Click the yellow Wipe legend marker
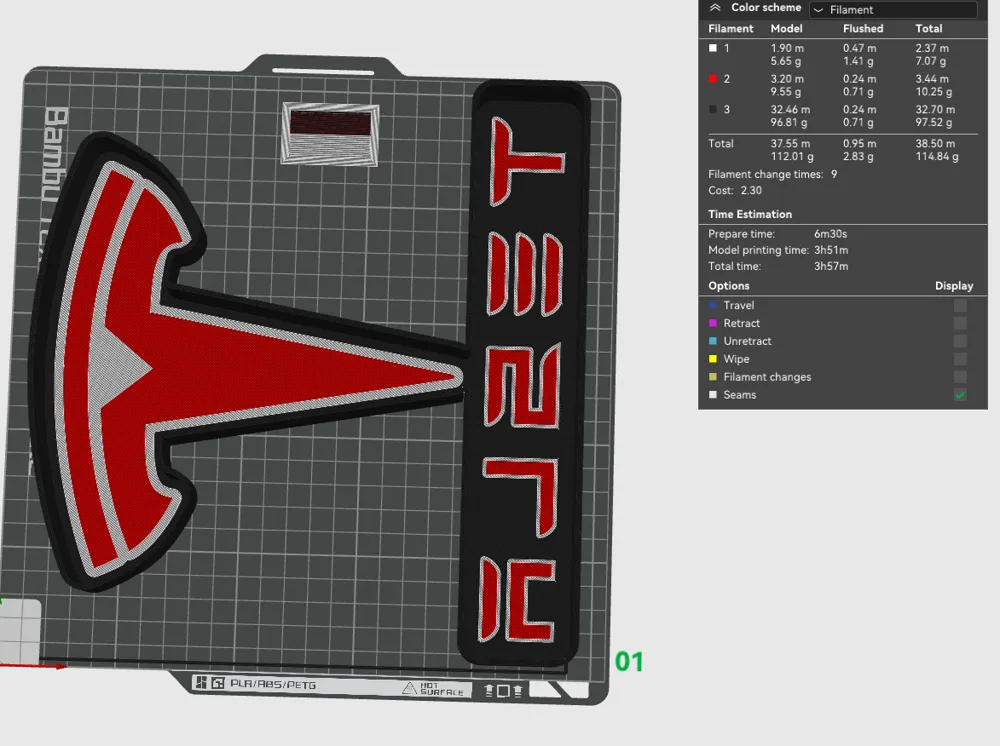Screen dimensions: 1000x746 [x=713, y=359]
